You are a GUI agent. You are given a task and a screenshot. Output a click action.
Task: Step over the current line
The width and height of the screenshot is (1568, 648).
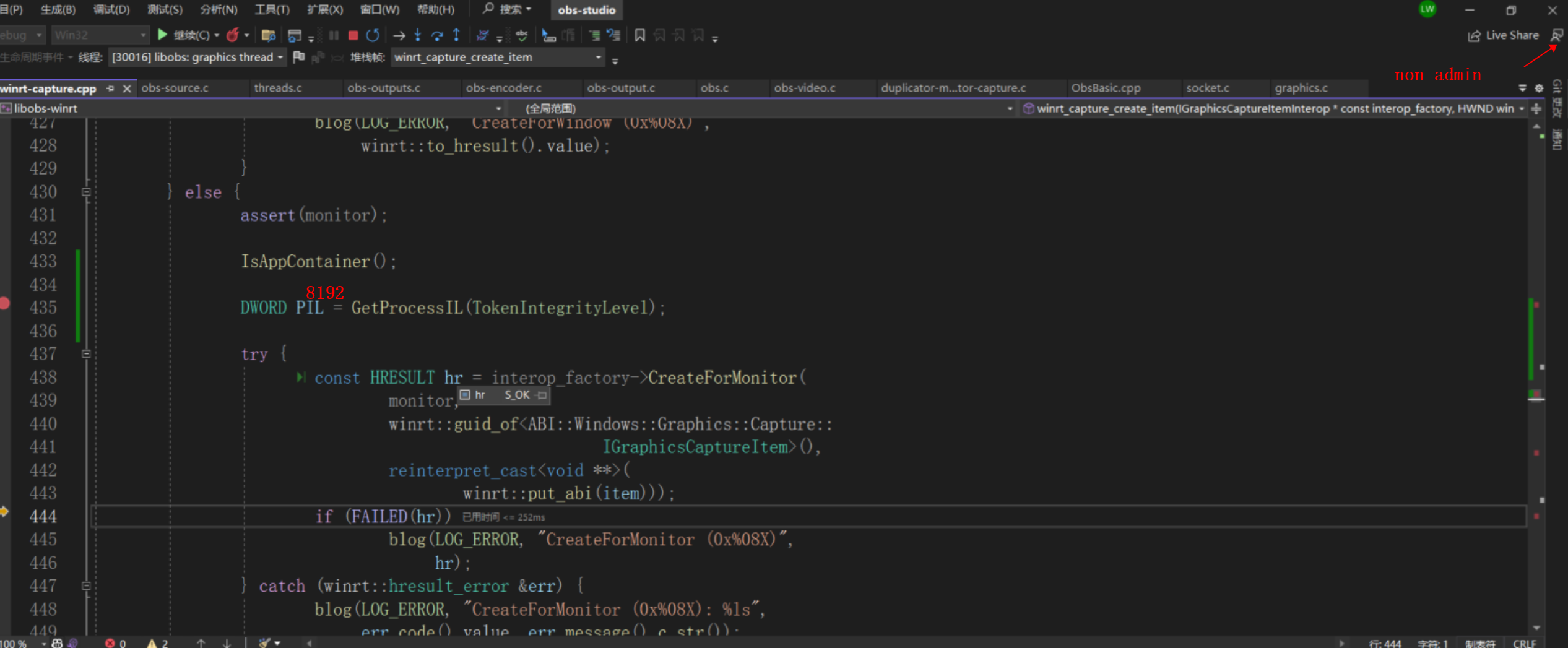point(437,35)
